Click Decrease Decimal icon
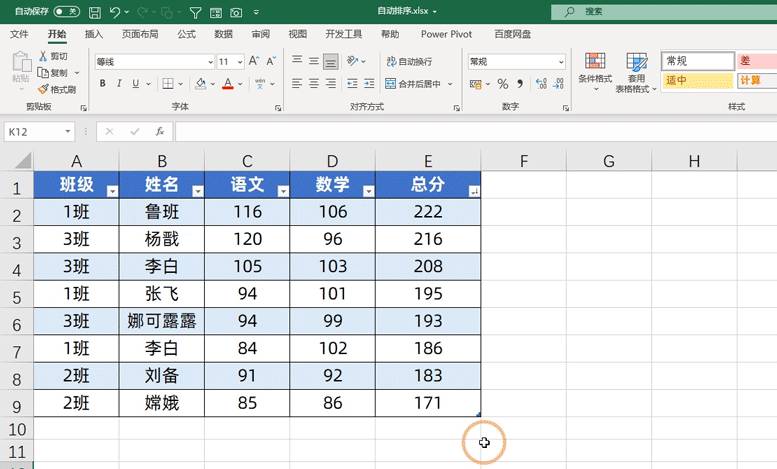 coord(558,84)
